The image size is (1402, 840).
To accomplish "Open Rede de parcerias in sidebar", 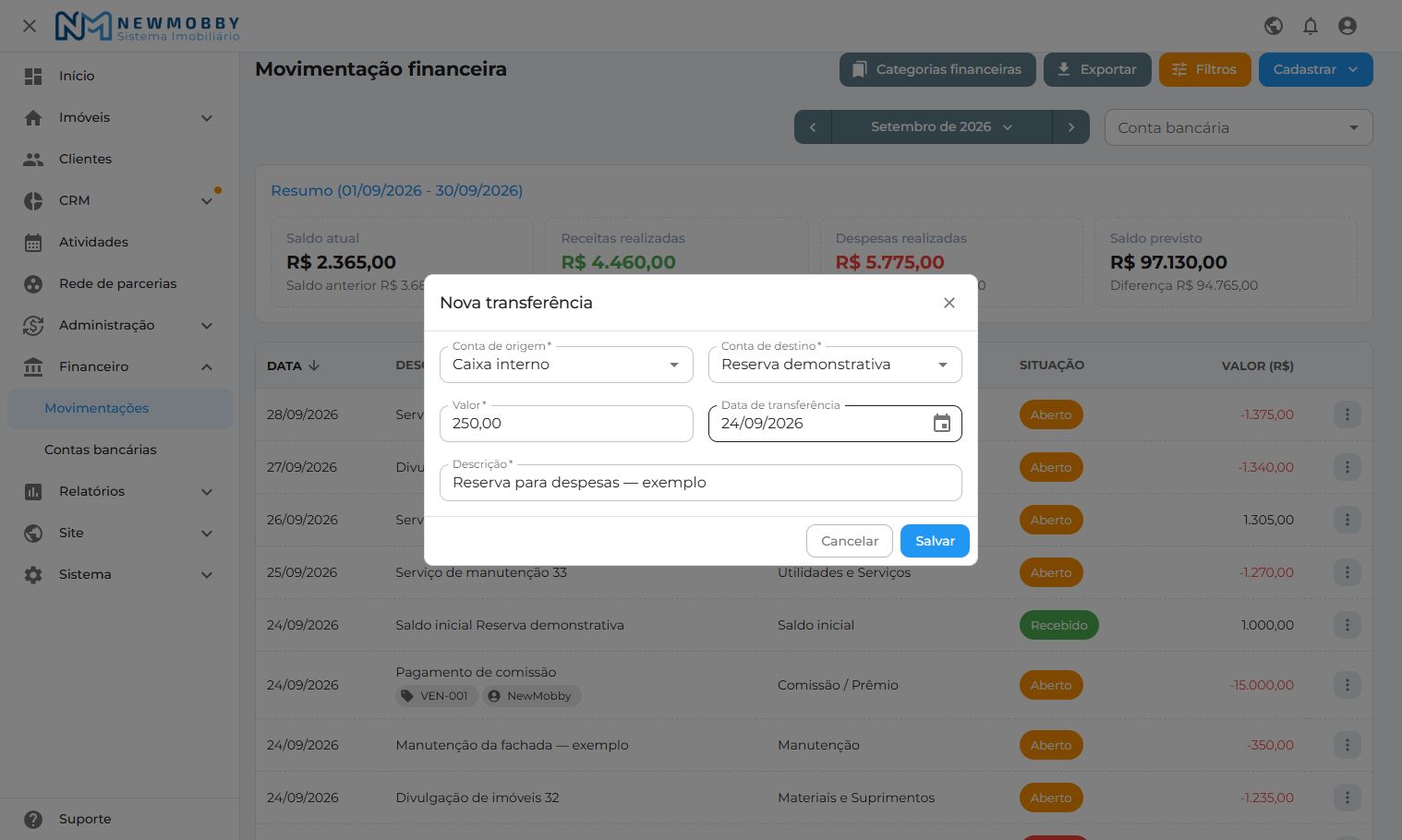I will [x=120, y=283].
